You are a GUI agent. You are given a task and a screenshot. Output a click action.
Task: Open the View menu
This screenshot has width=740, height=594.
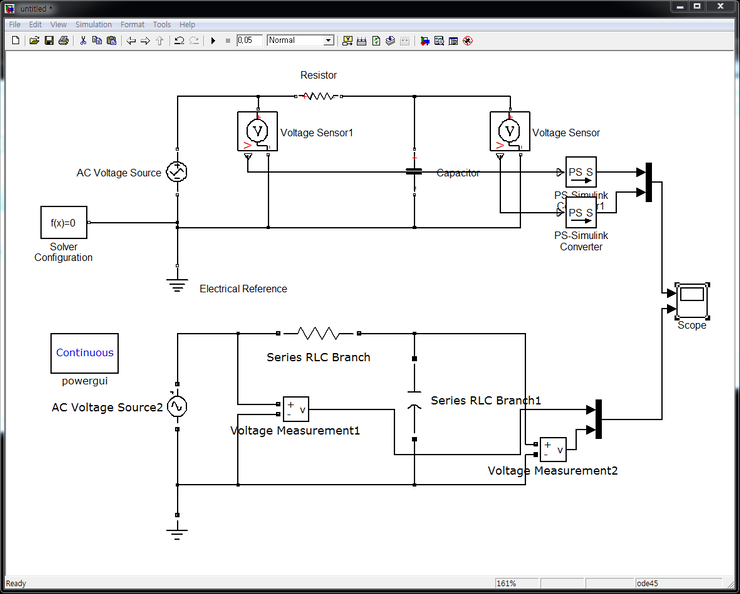59,25
